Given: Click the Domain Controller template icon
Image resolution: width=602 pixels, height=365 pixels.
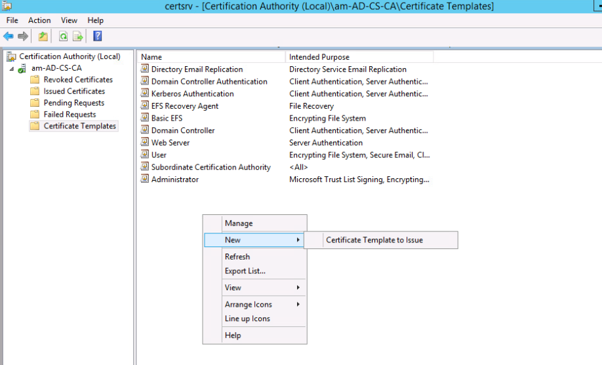Looking at the screenshot, I should [x=145, y=130].
